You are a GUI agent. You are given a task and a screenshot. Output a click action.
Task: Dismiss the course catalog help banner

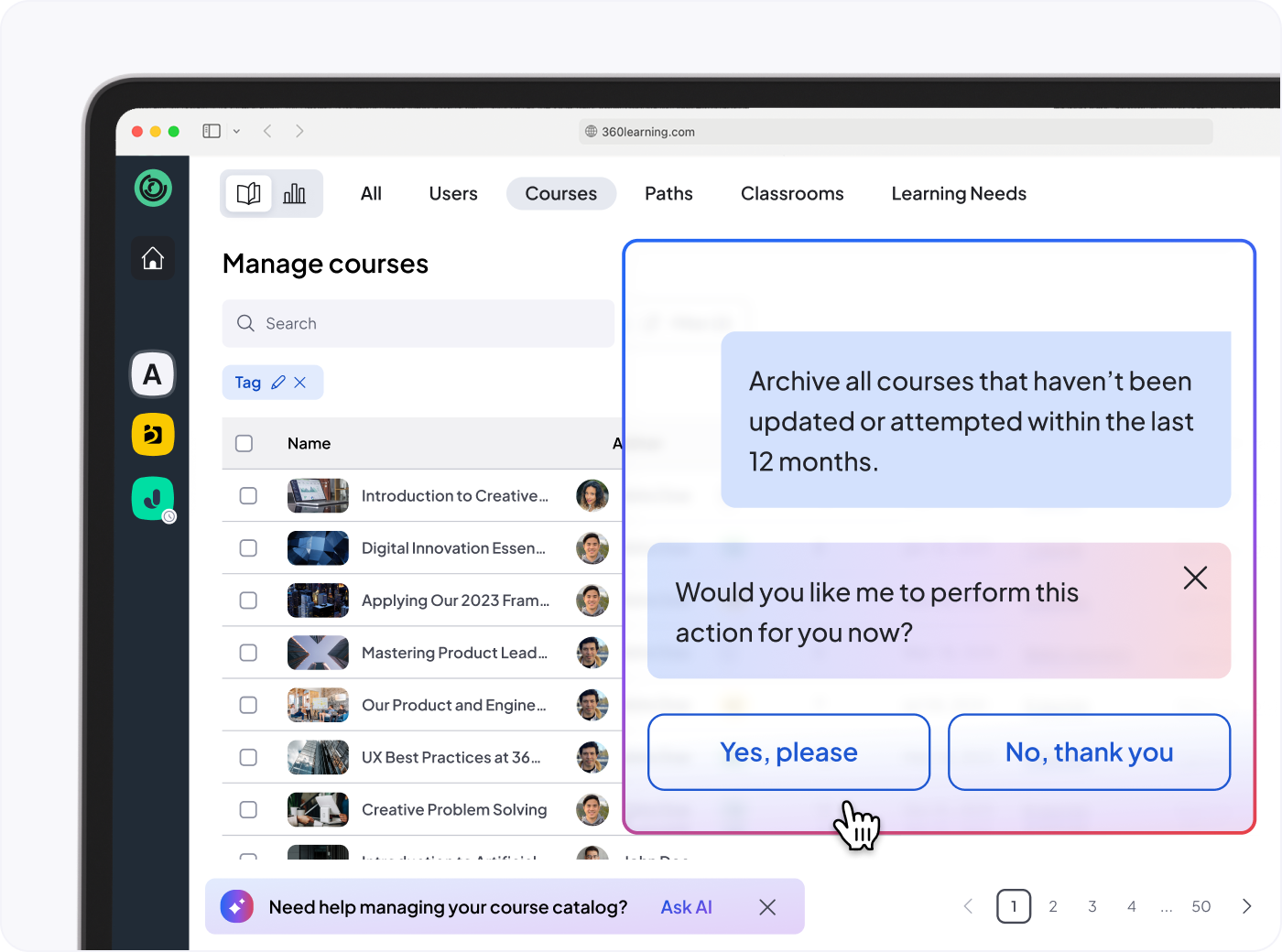767,906
